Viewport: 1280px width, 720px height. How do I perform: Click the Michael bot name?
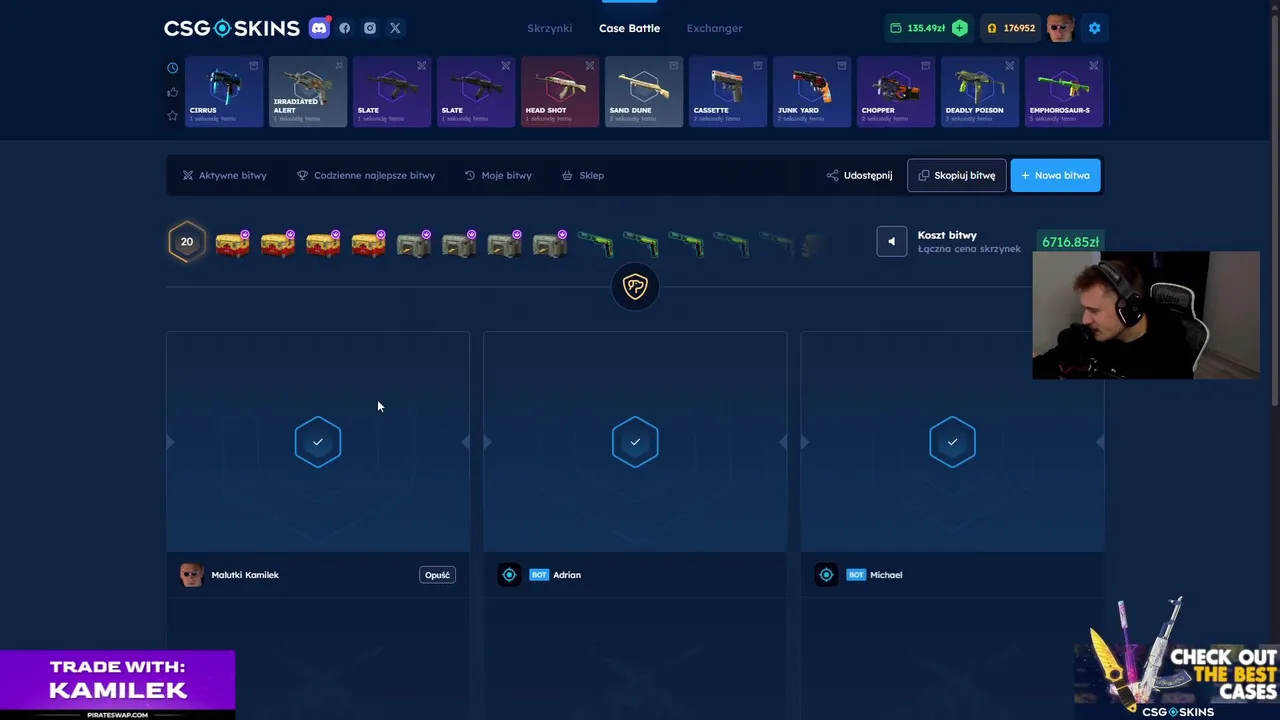click(886, 575)
